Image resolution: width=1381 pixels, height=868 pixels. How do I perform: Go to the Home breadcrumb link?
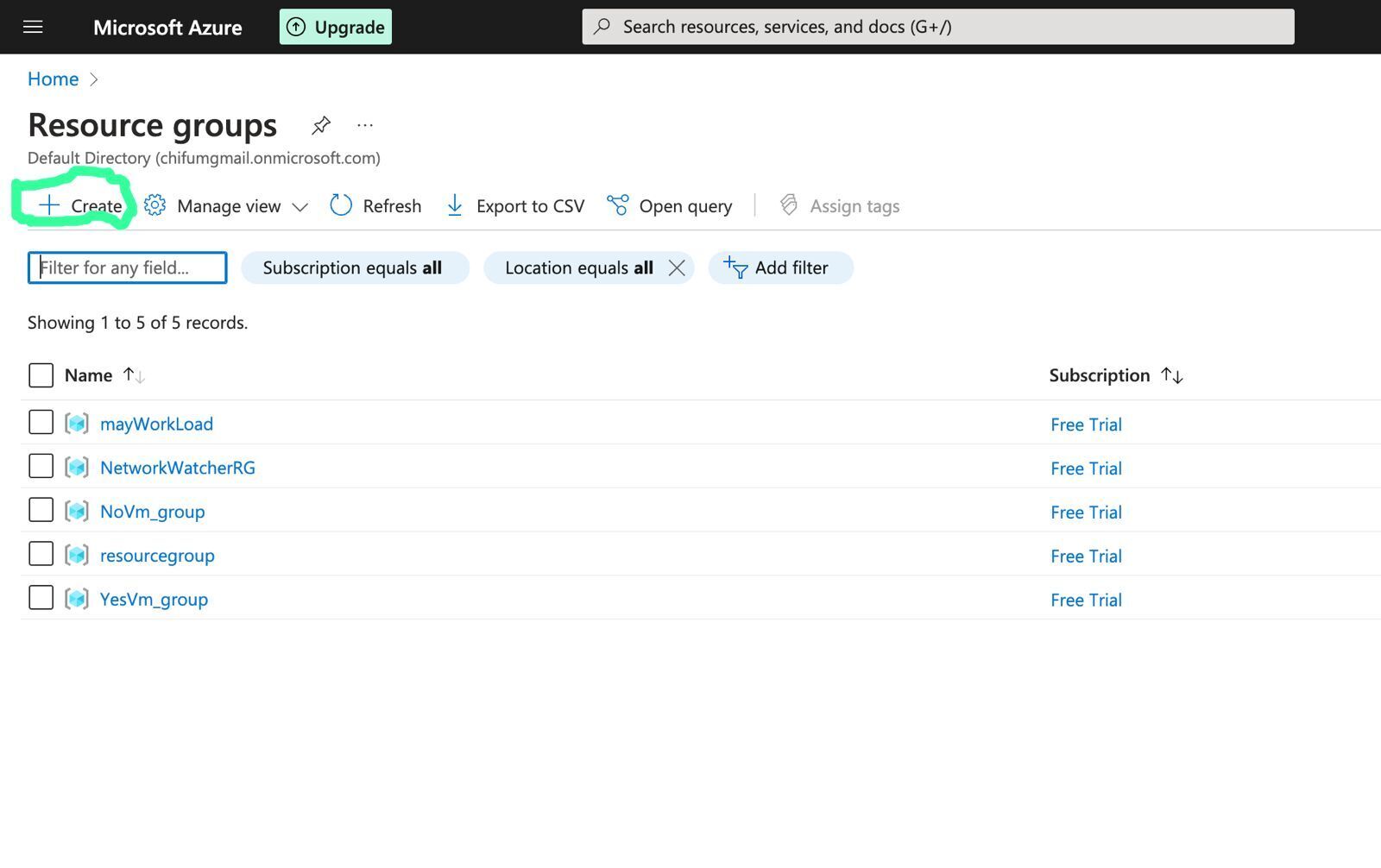(53, 79)
